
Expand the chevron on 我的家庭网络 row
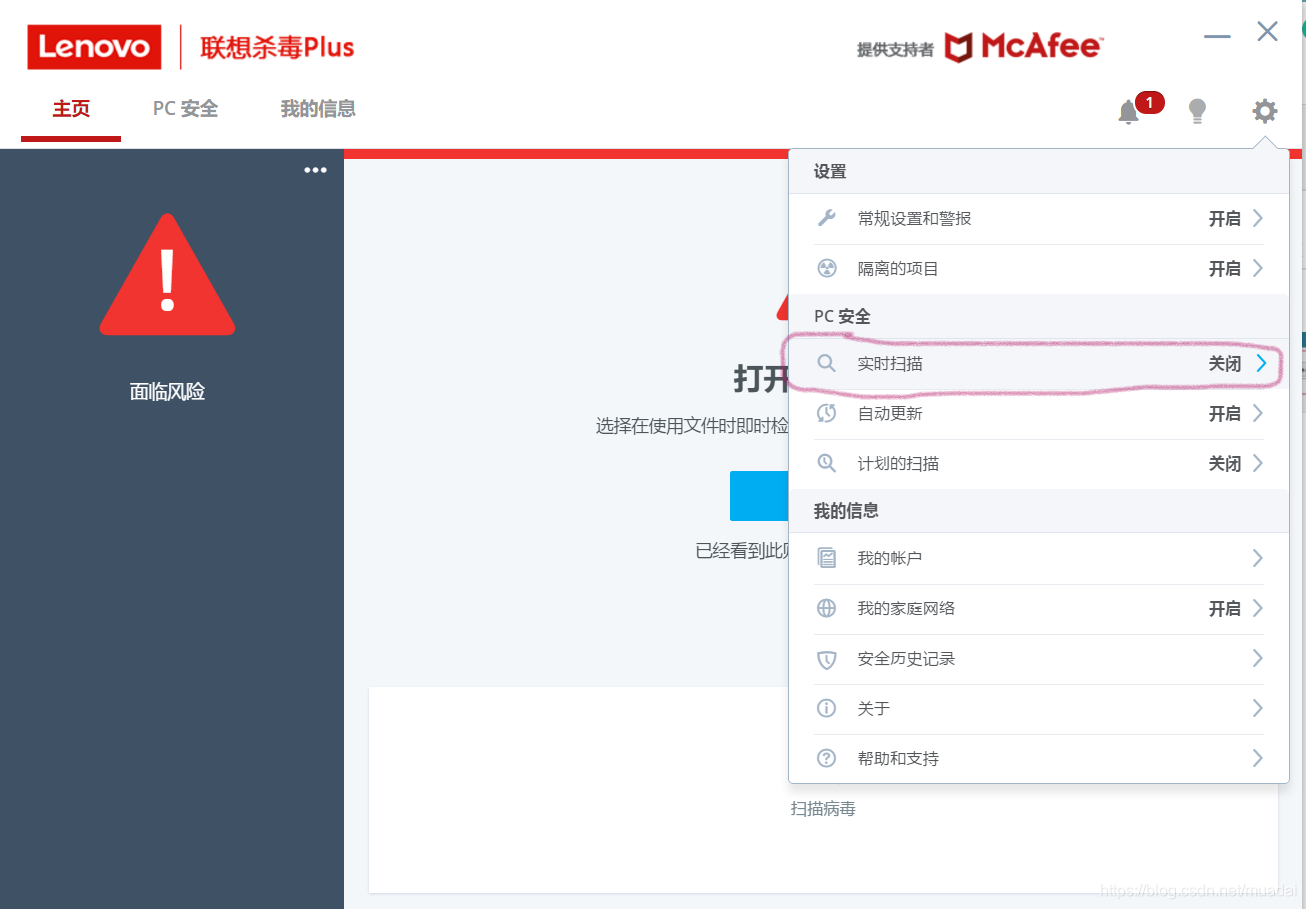tap(1258, 608)
